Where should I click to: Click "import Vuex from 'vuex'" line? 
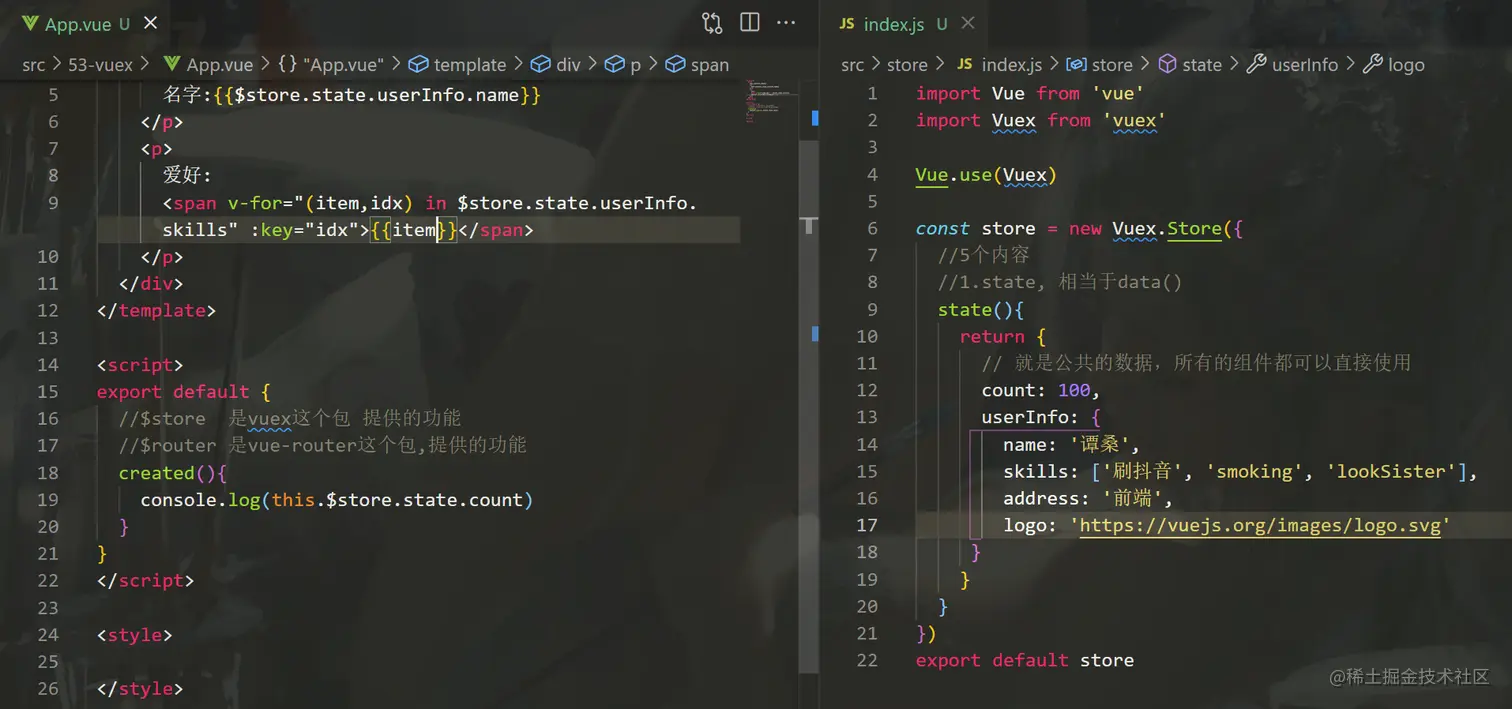(1041, 120)
